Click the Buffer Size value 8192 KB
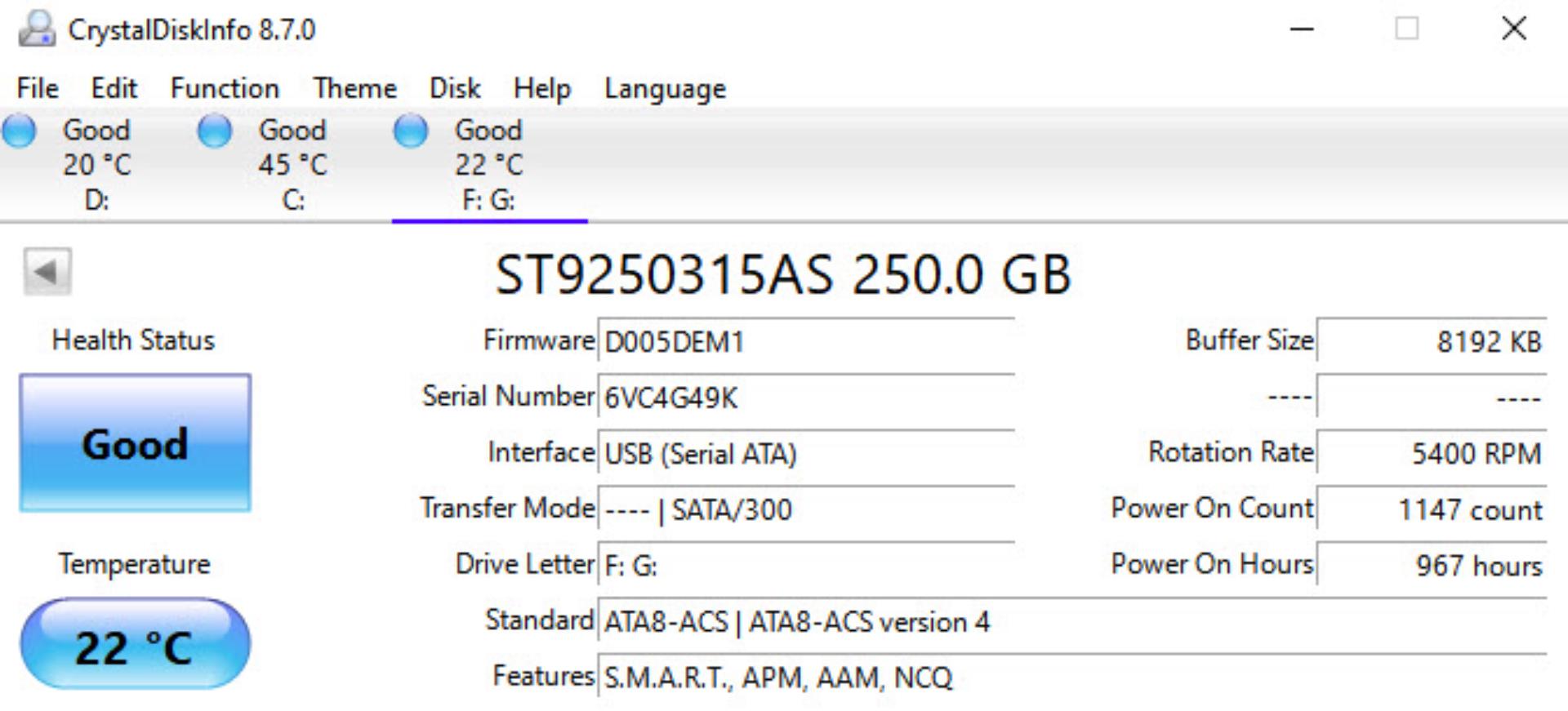The width and height of the screenshot is (1568, 711). coord(1432,341)
